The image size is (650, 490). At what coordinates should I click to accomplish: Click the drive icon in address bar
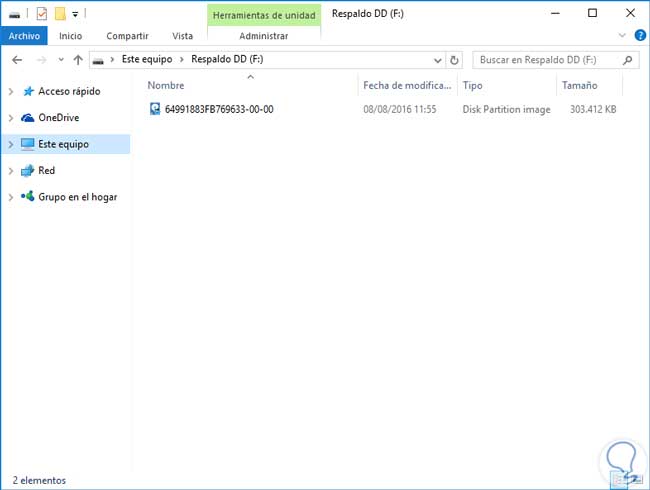98,61
